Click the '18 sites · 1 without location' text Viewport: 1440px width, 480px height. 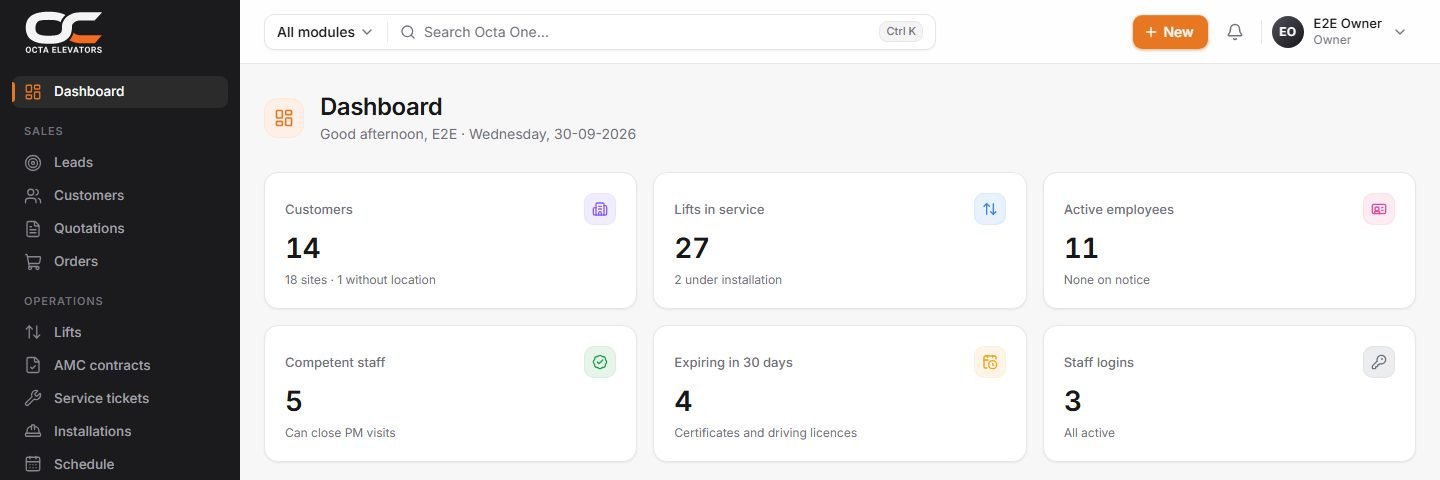(360, 280)
